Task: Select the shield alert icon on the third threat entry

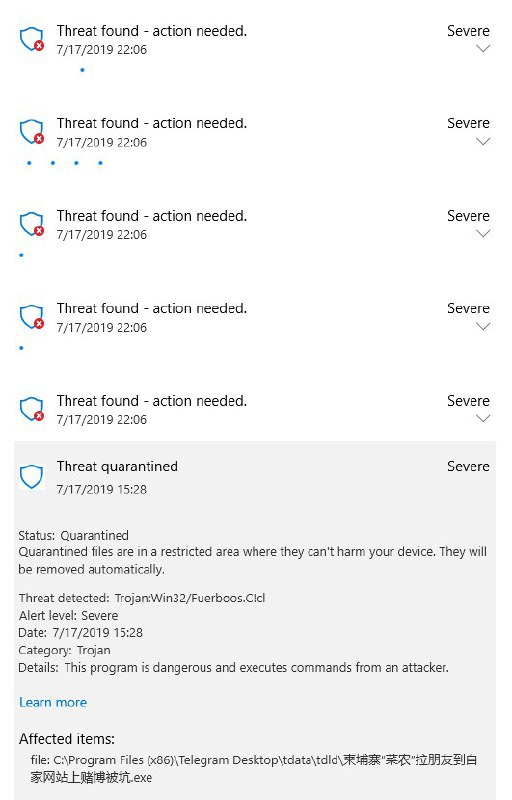Action: (x=32, y=224)
